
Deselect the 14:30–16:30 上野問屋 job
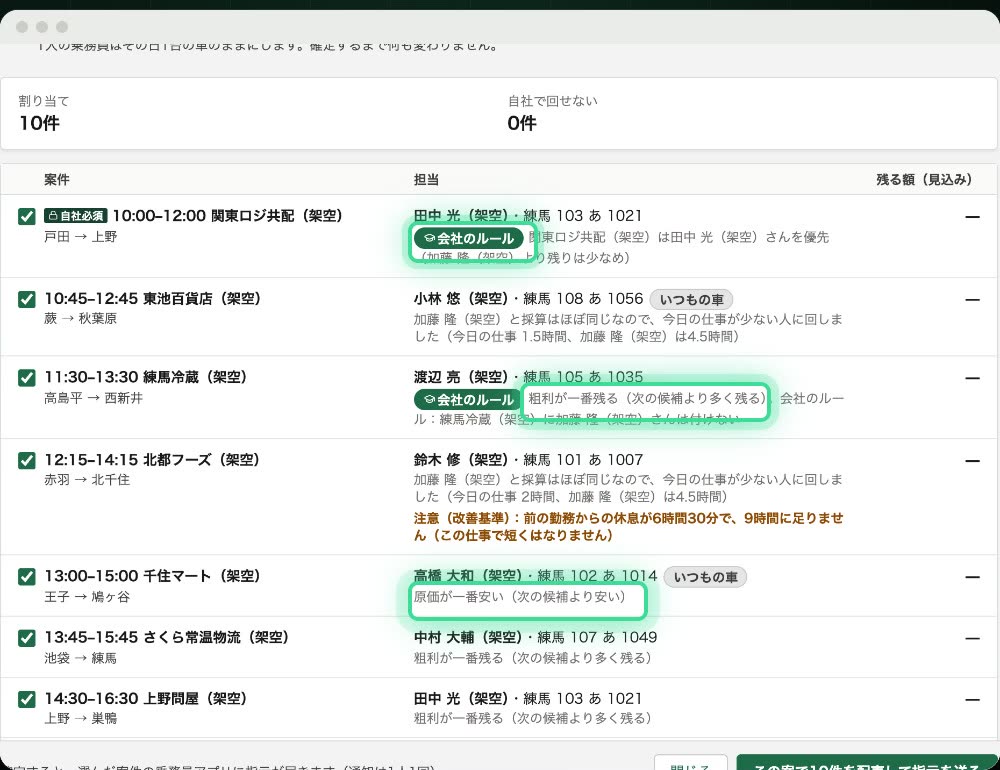tap(27, 699)
